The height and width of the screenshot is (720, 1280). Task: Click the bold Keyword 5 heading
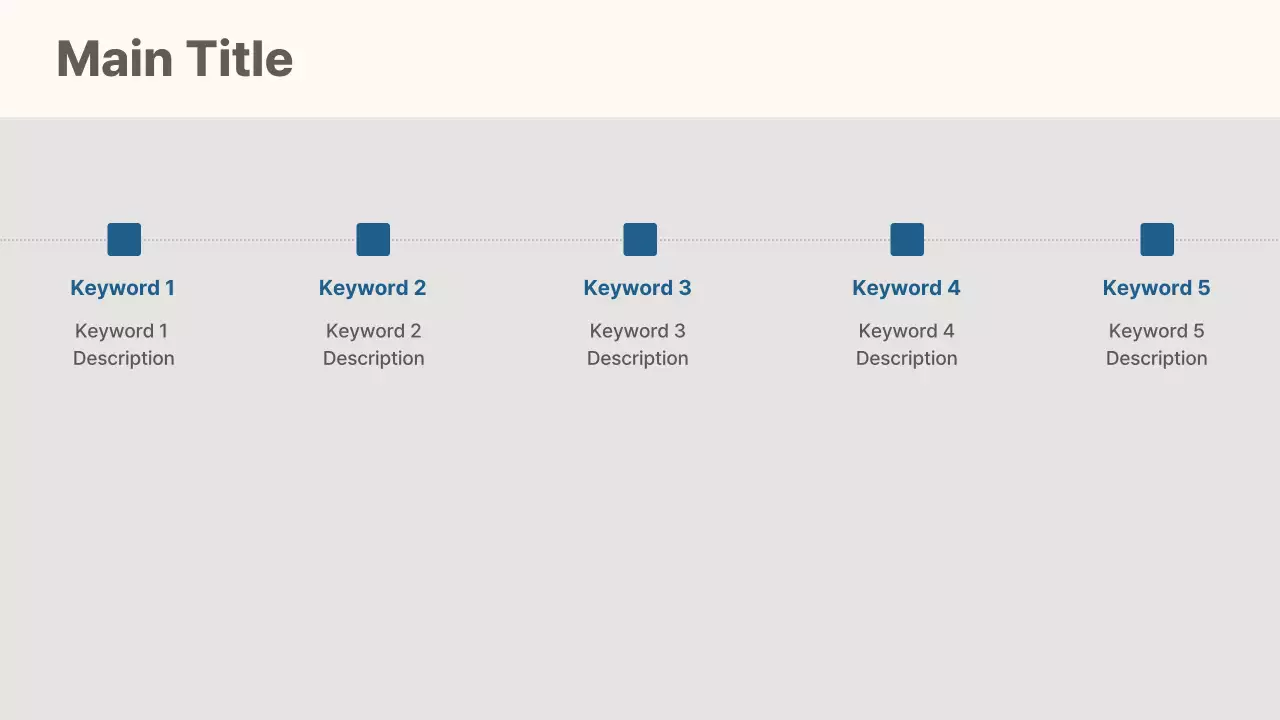1156,288
